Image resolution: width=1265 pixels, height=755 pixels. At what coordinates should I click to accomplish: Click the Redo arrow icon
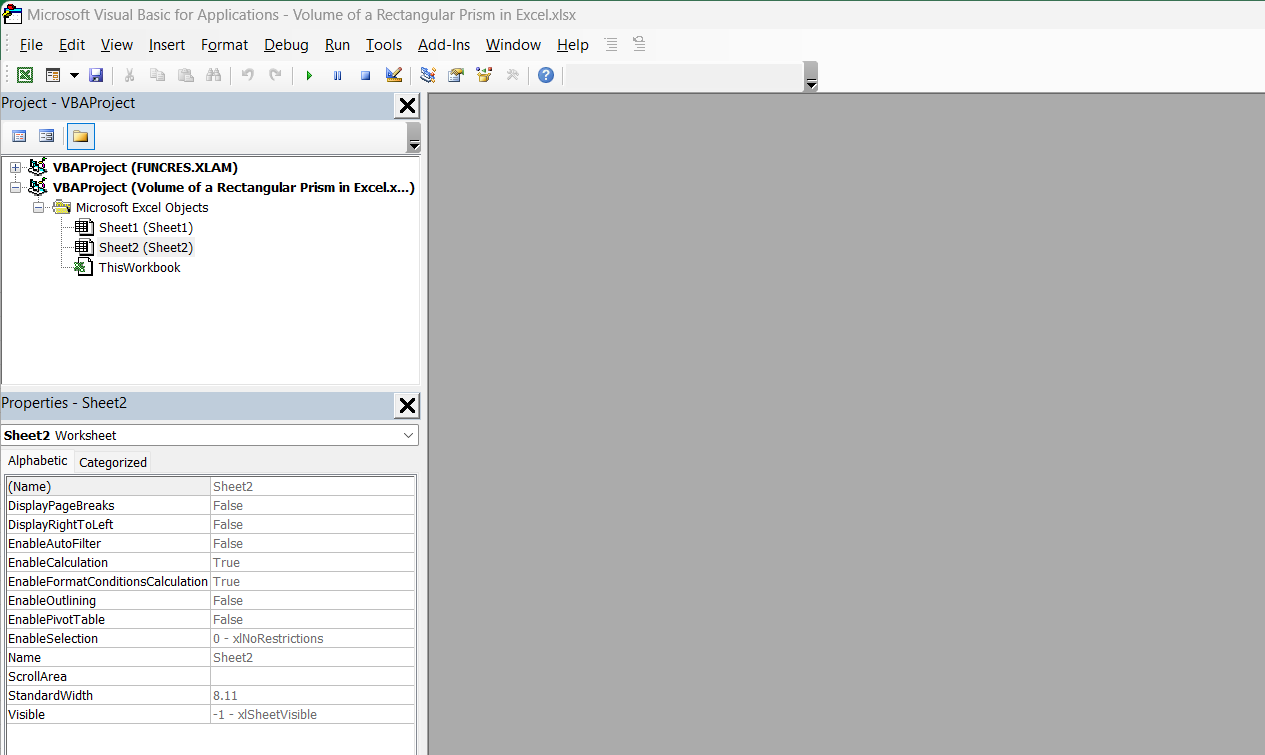pos(275,75)
